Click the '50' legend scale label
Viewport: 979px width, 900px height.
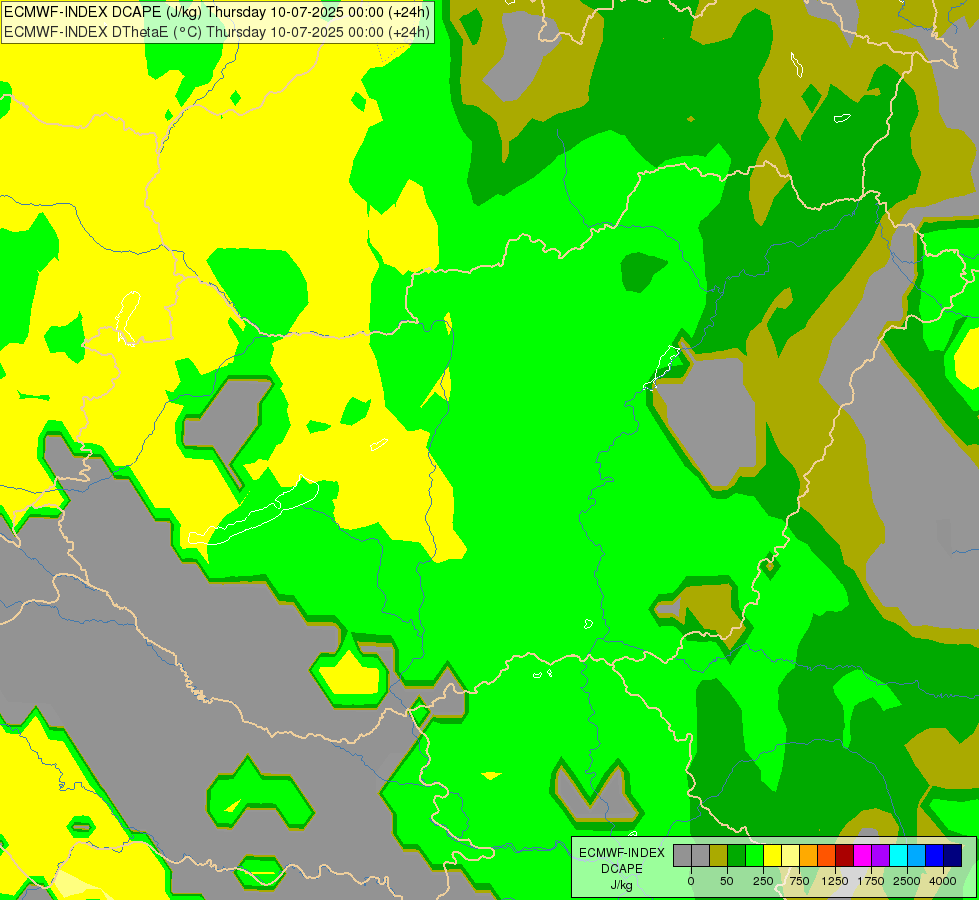727,881
